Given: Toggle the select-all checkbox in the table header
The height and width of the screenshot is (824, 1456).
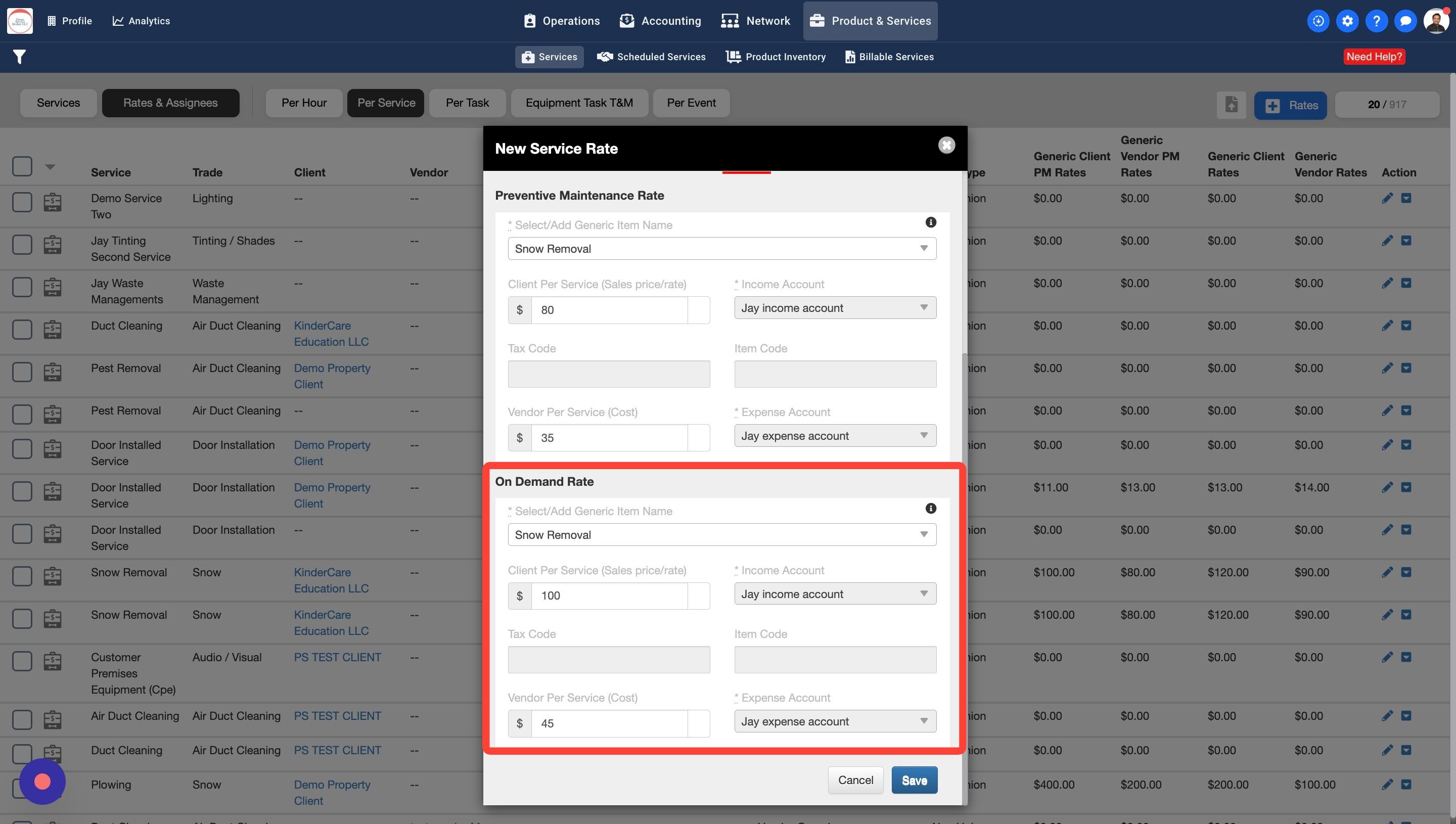Looking at the screenshot, I should pyautogui.click(x=22, y=166).
